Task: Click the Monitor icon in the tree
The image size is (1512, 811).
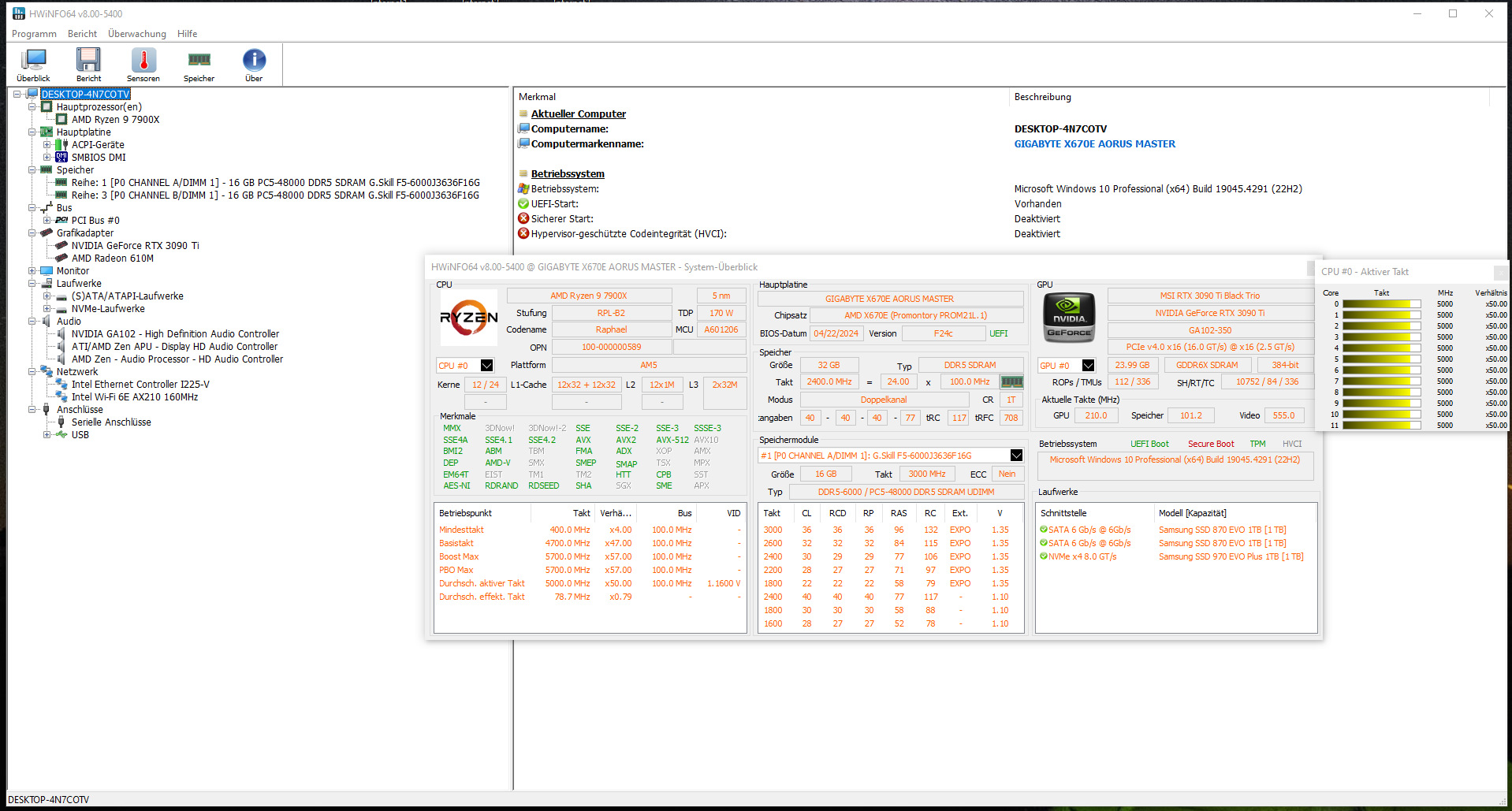Action: 47,270
